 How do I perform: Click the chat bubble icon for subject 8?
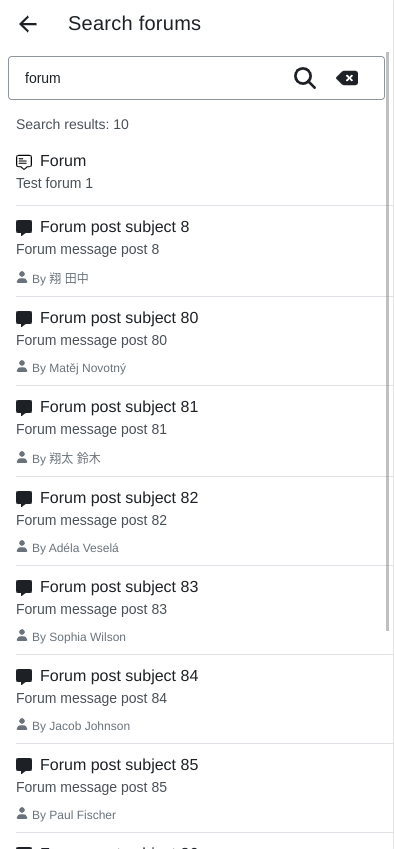(x=24, y=228)
